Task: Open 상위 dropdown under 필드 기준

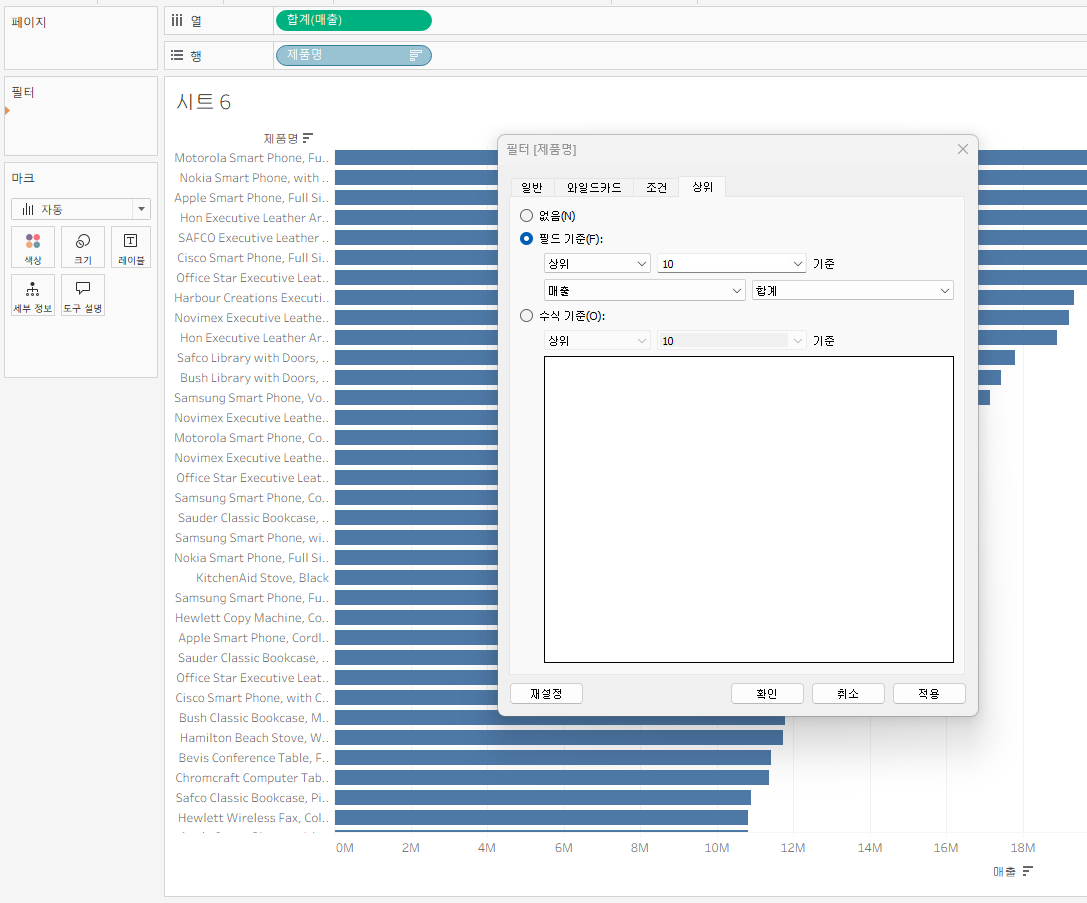Action: 597,263
